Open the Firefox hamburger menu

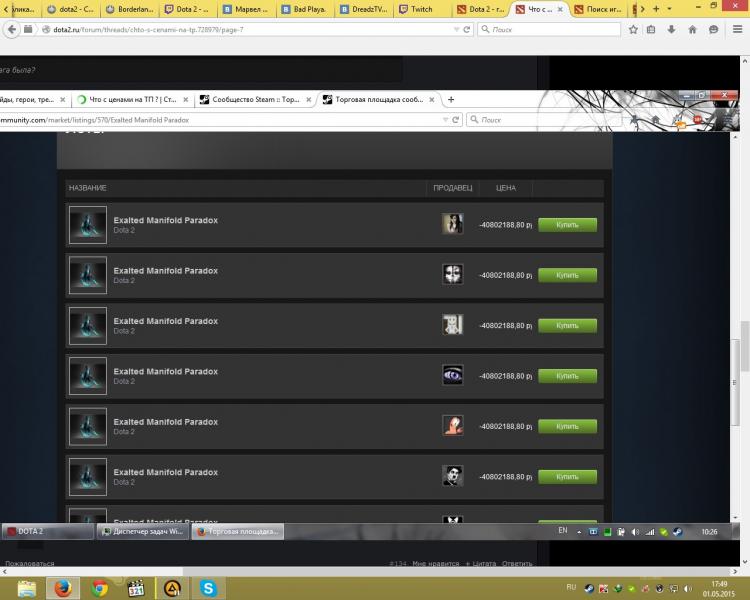(738, 29)
